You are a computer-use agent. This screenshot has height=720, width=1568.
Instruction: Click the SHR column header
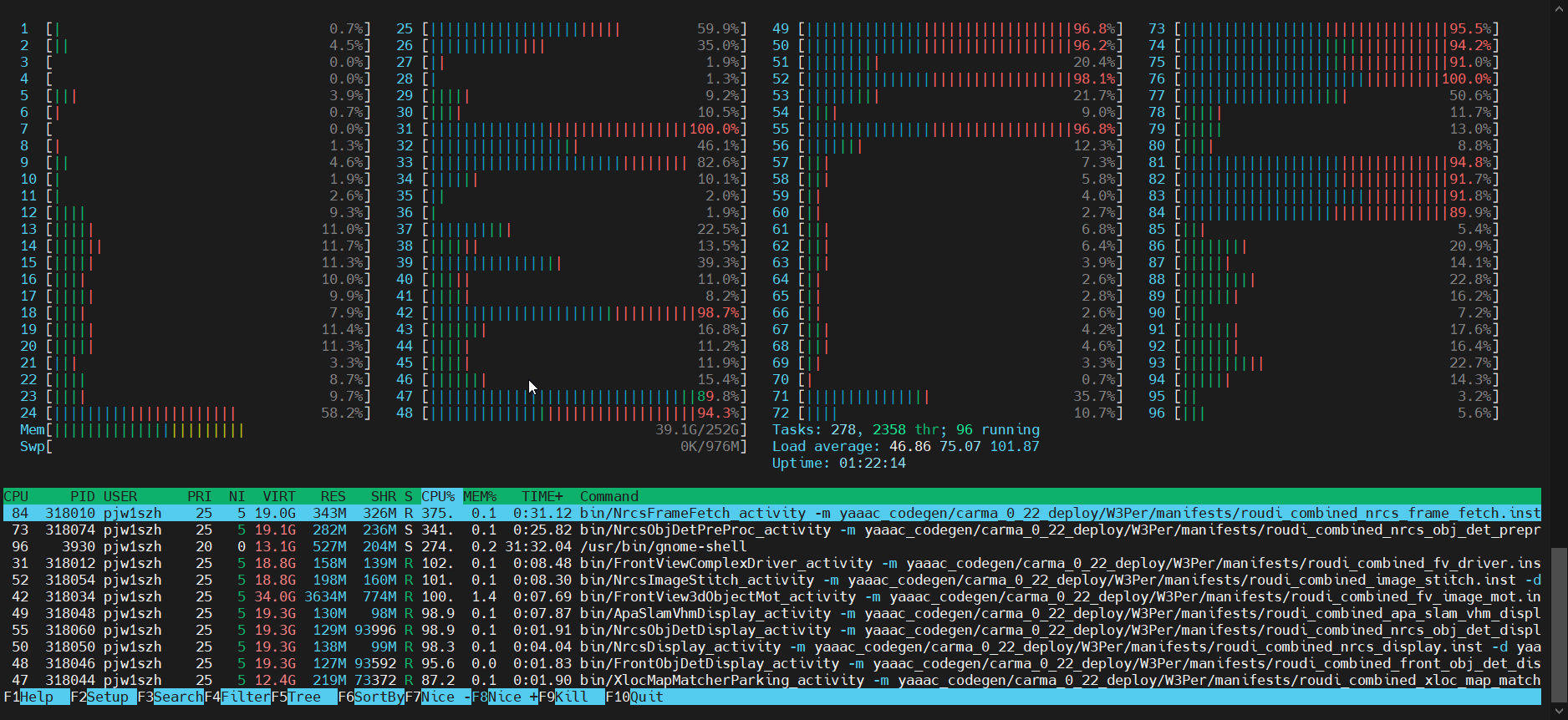click(384, 496)
